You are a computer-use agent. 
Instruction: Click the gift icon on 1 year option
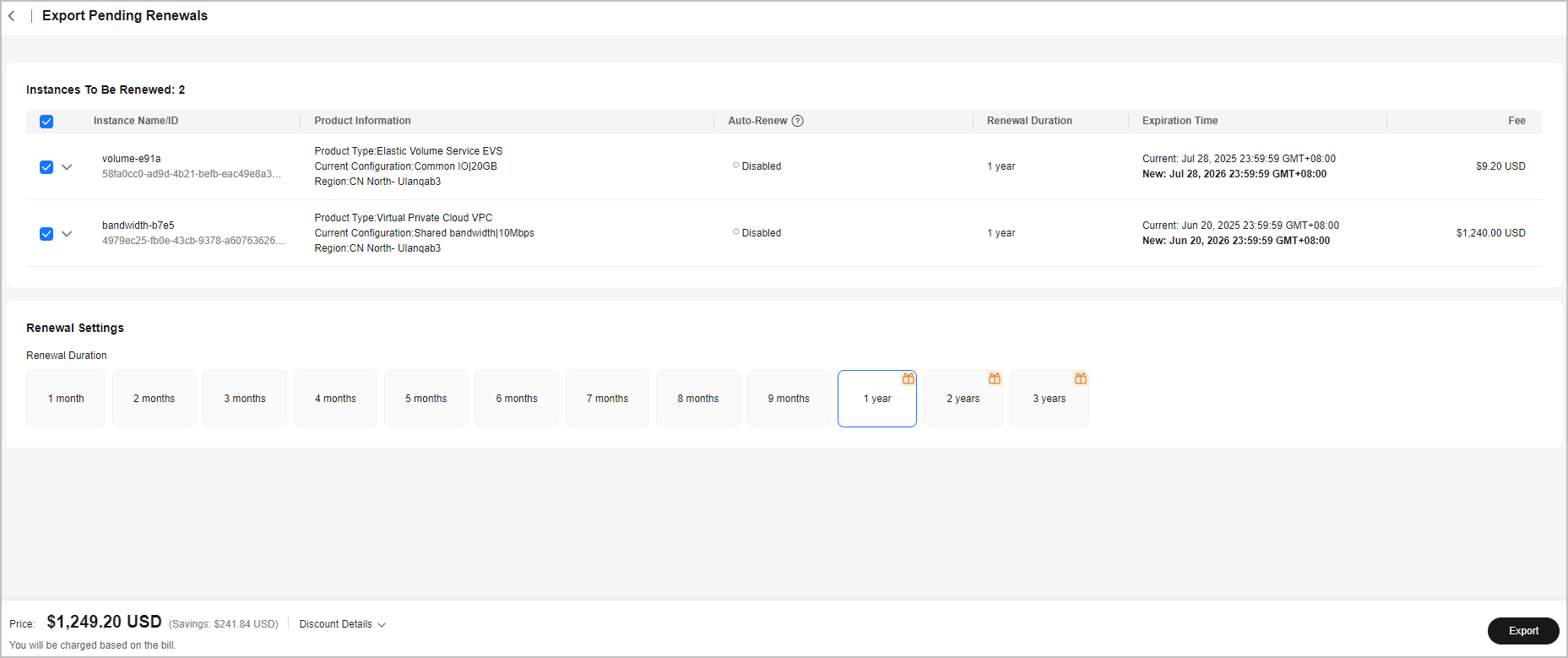[x=909, y=378]
